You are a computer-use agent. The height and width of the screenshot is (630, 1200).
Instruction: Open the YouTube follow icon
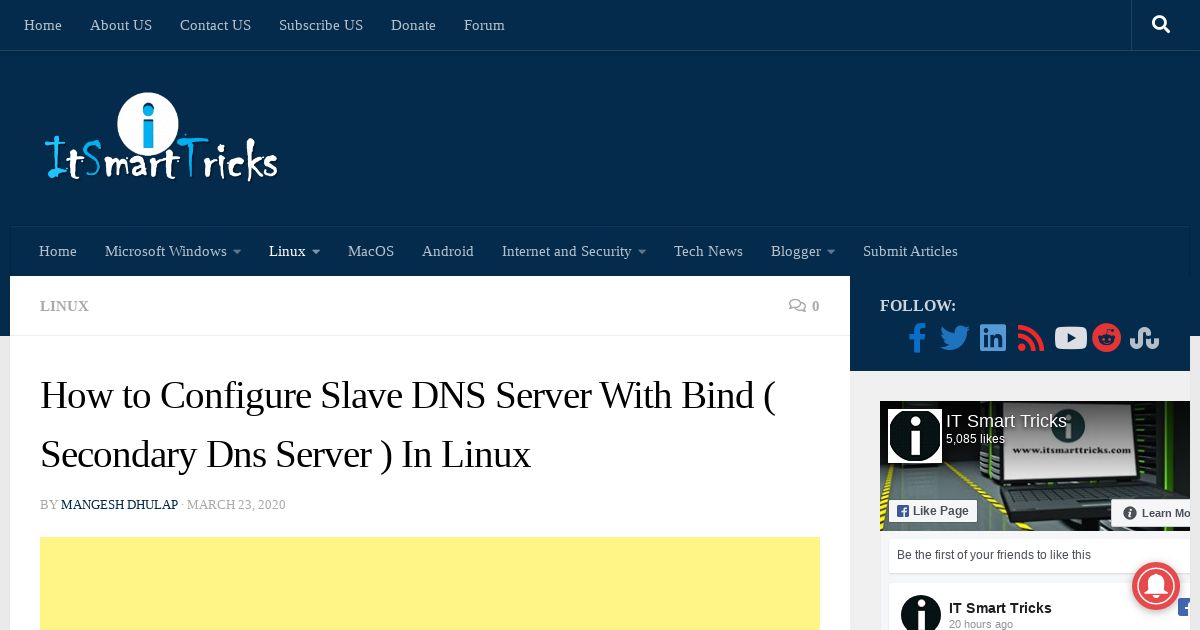[1070, 338]
